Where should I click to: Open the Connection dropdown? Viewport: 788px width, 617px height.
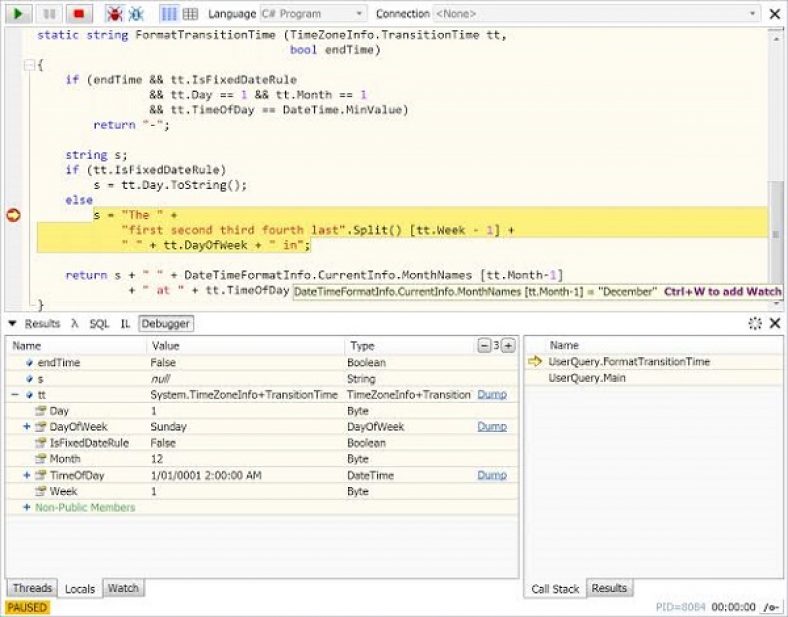597,14
